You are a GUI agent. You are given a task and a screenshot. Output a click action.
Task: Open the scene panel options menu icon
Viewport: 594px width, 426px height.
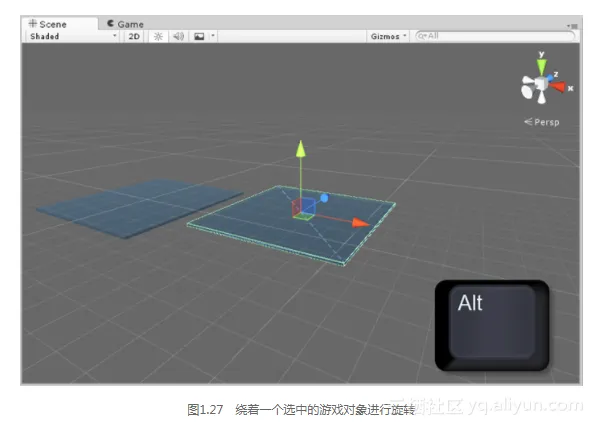[573, 26]
